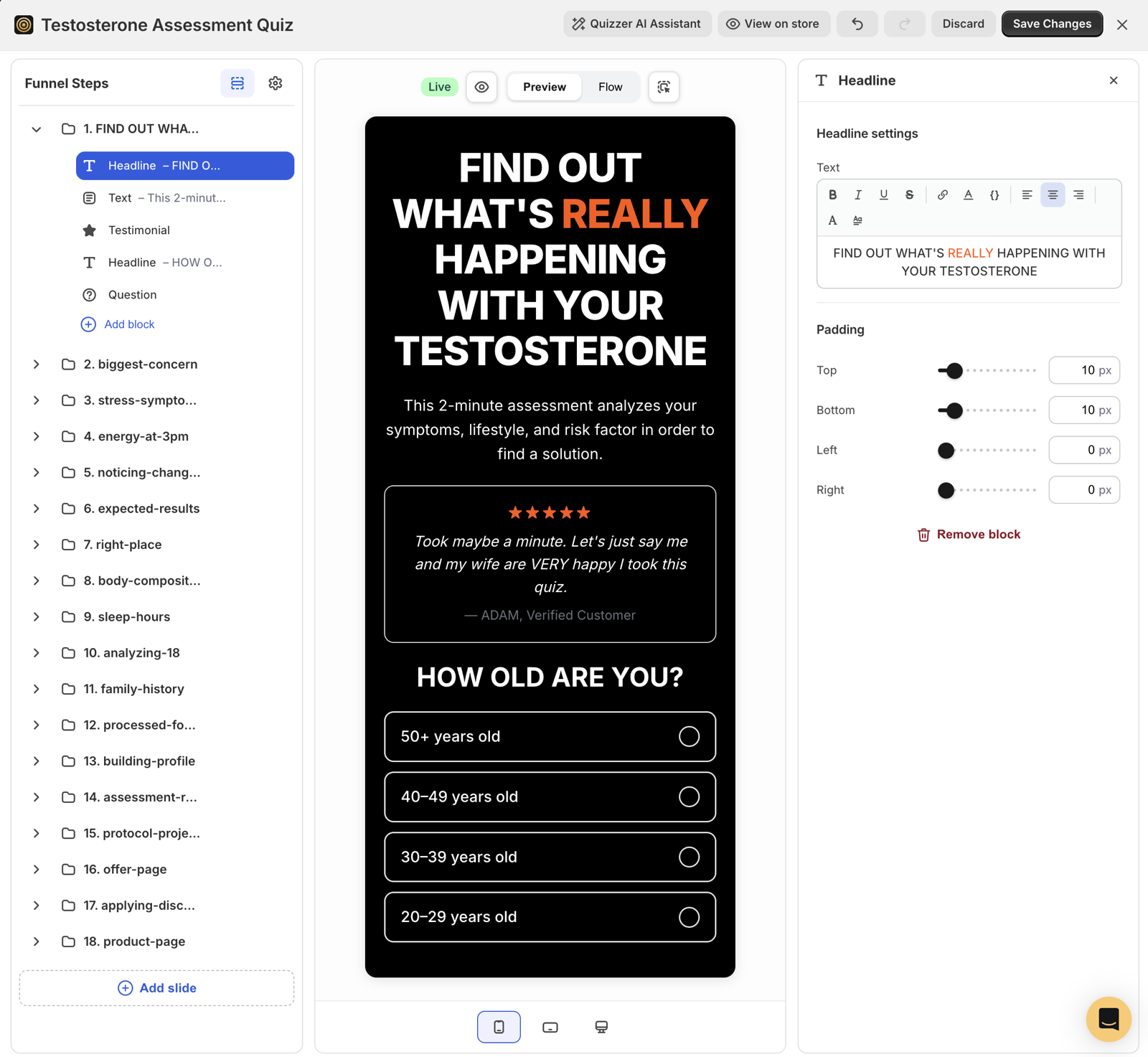
Task: Switch to tablet device preview
Action: pyautogui.click(x=550, y=1027)
